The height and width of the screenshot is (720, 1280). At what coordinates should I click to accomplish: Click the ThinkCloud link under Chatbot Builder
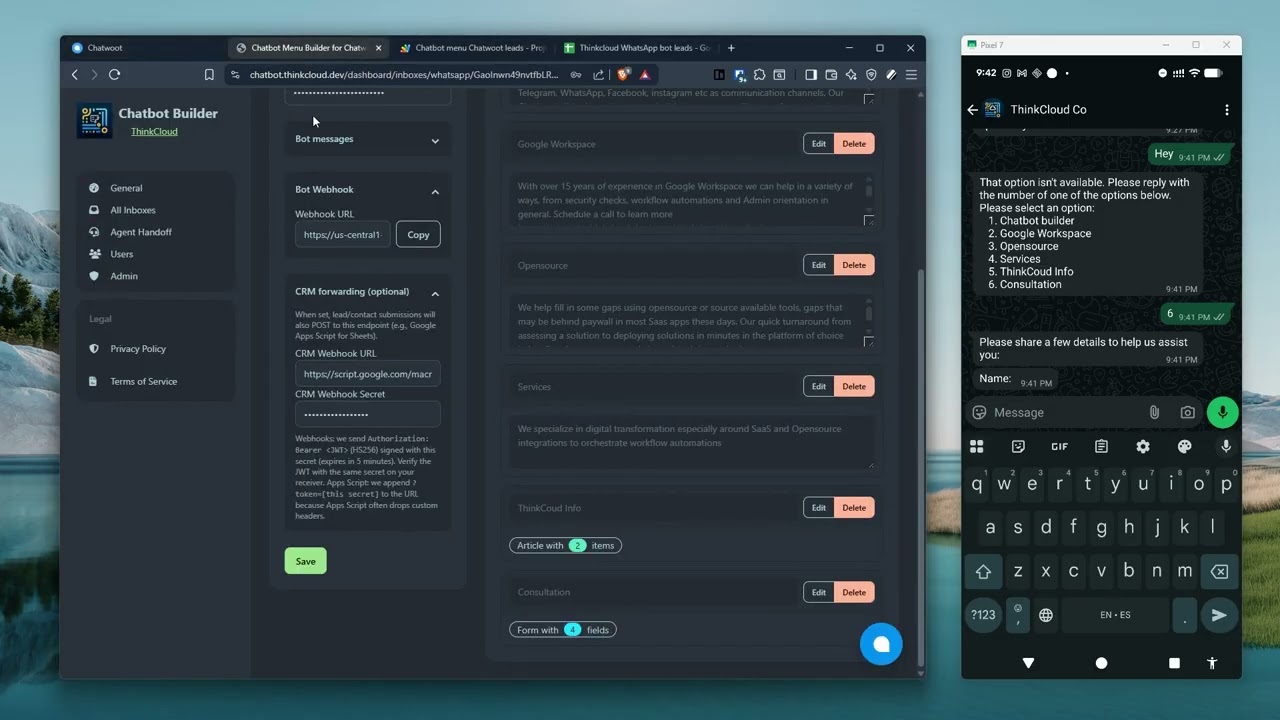(154, 131)
